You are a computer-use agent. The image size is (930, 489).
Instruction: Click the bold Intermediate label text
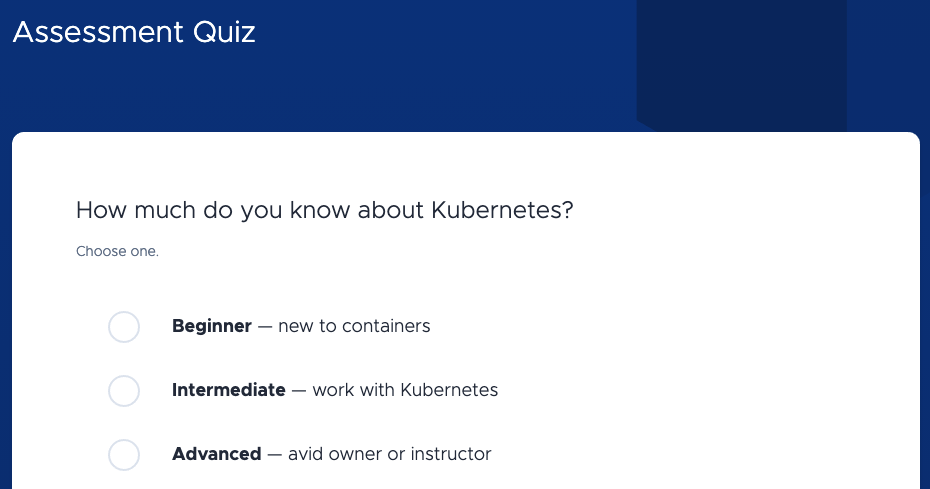[x=229, y=391]
